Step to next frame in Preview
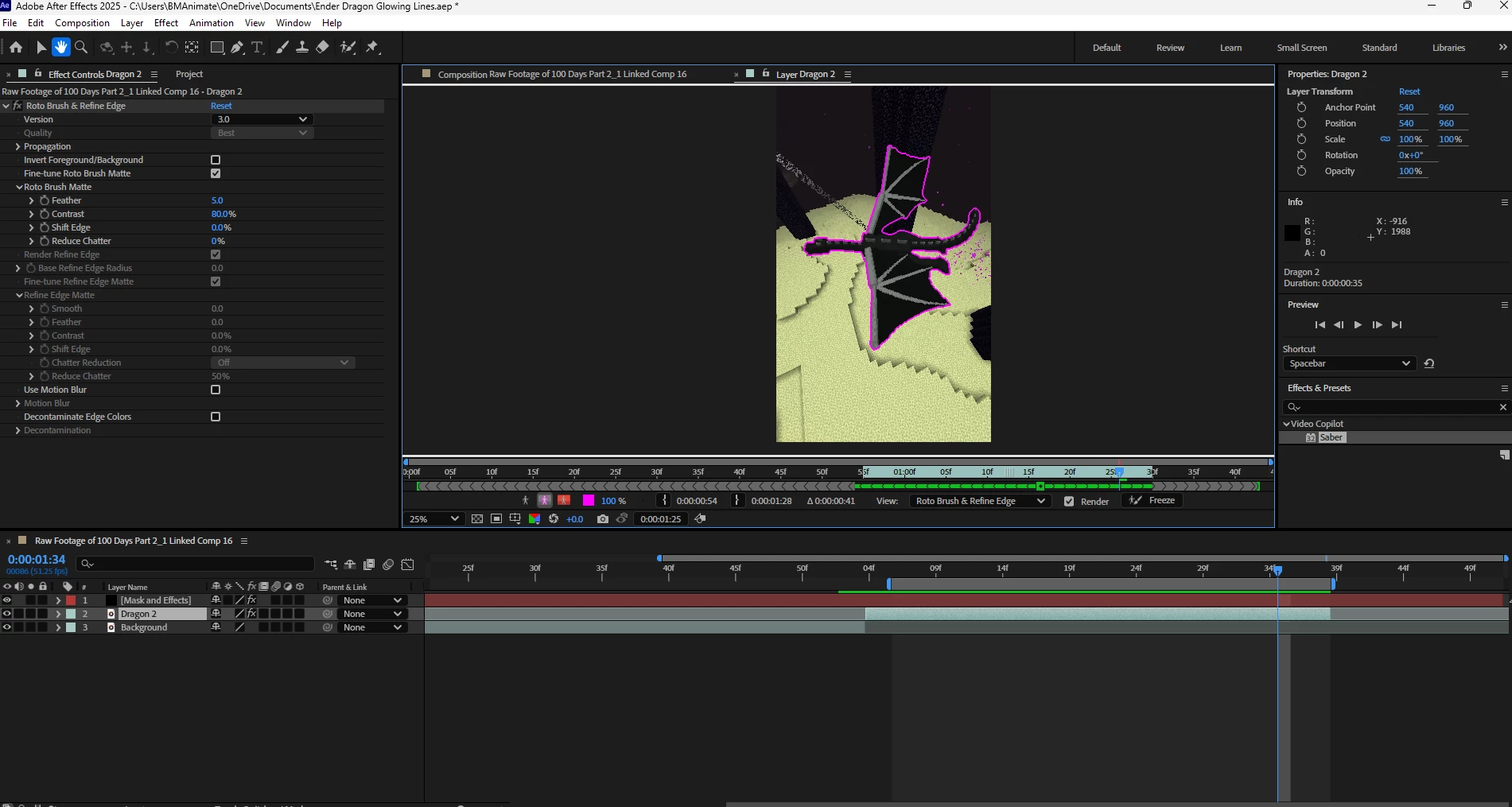This screenshot has width=1512, height=807. click(1378, 324)
